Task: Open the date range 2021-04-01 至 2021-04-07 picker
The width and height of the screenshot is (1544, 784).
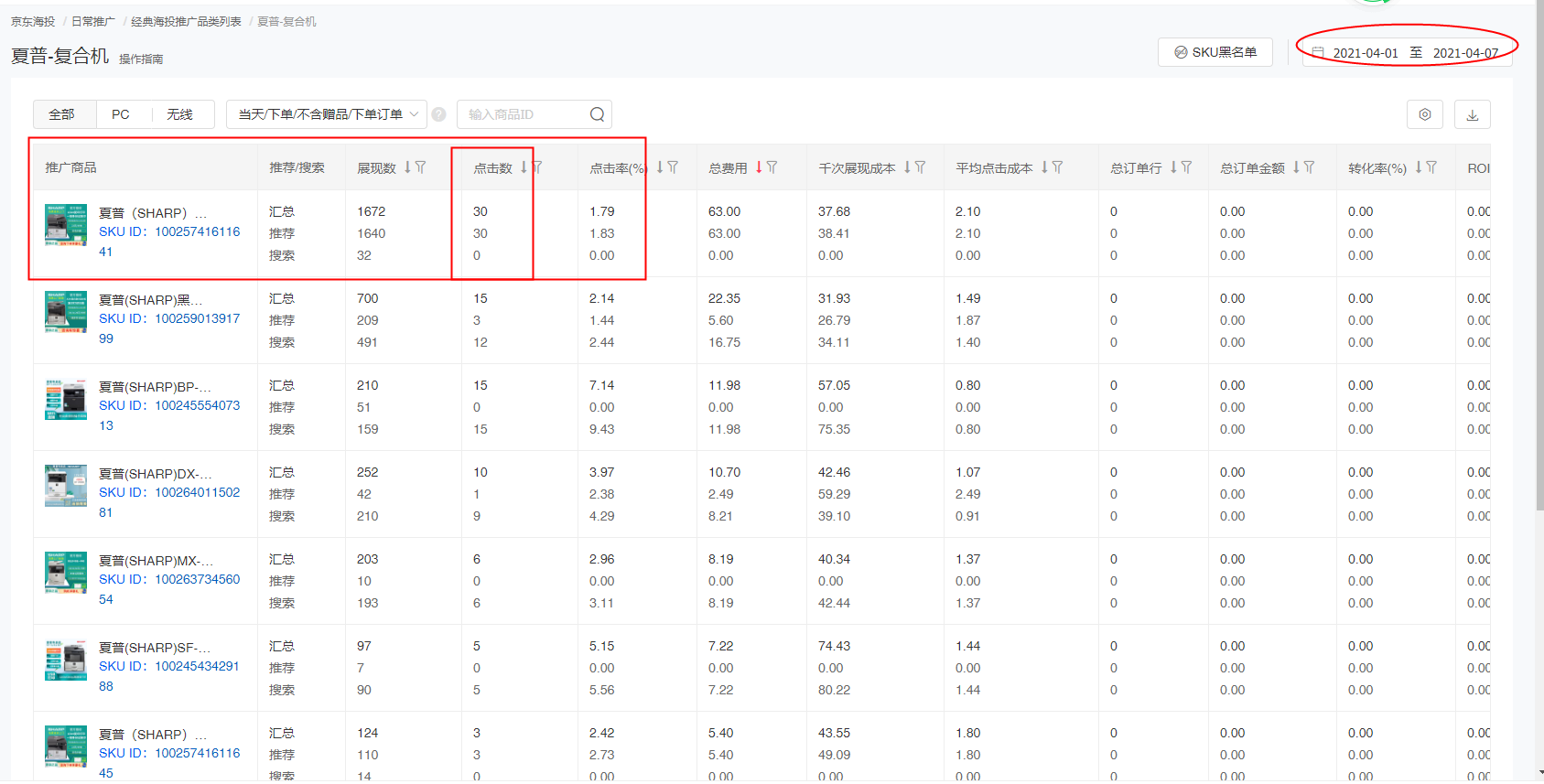Action: coord(1408,52)
